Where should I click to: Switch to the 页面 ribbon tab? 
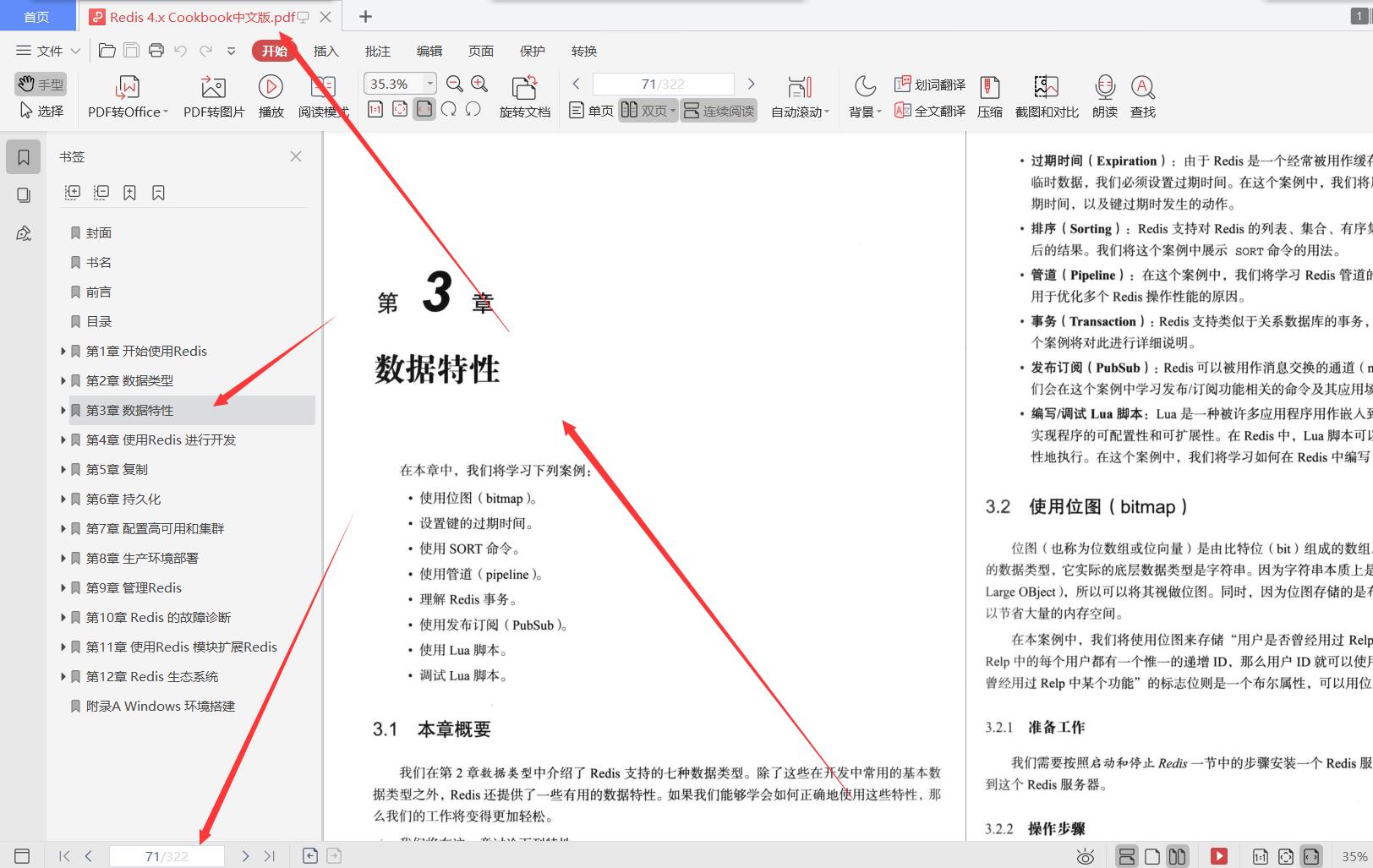click(480, 51)
